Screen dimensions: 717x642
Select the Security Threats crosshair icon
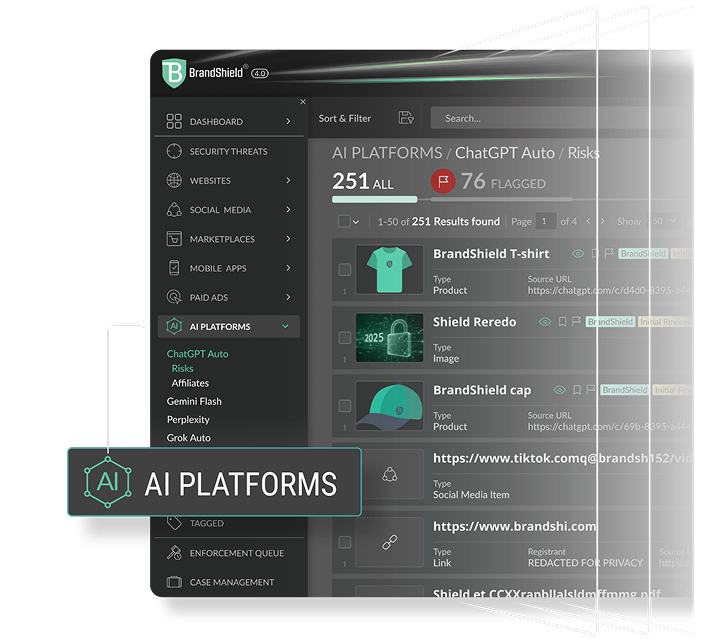[x=174, y=151]
